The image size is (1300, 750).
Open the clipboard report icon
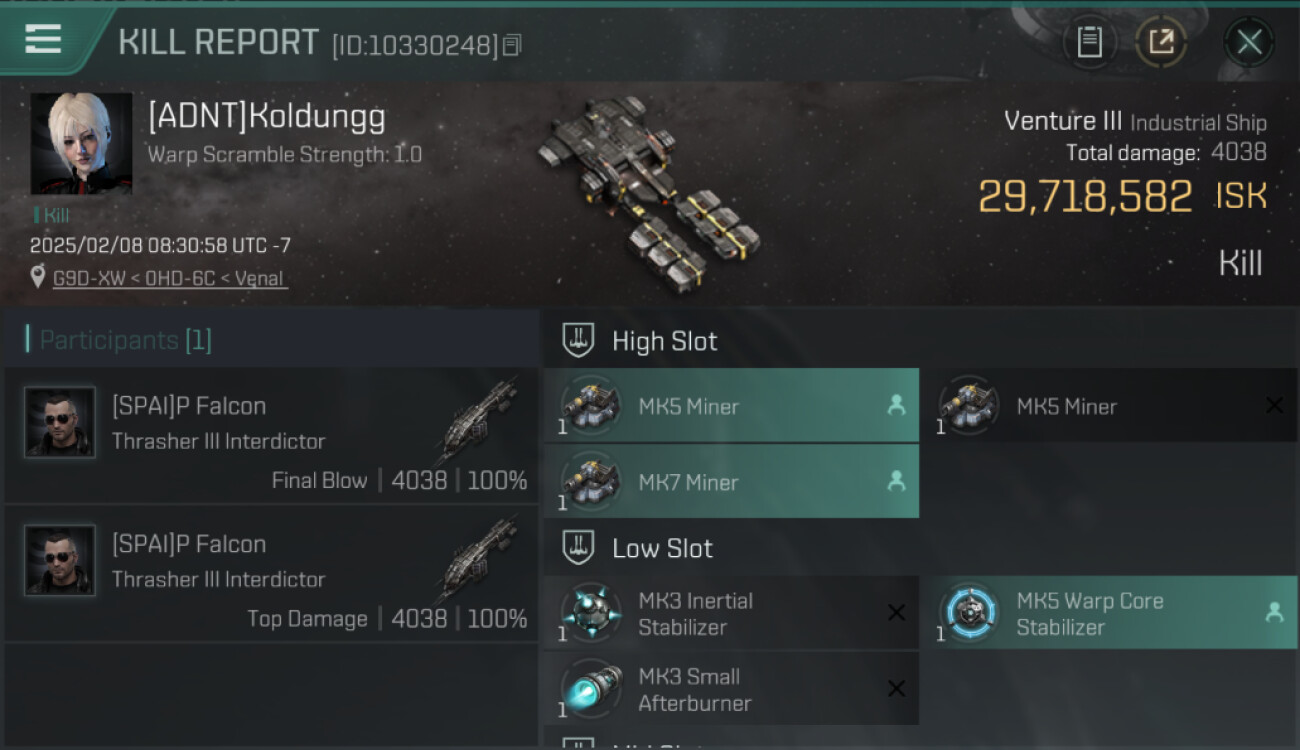coord(1089,42)
